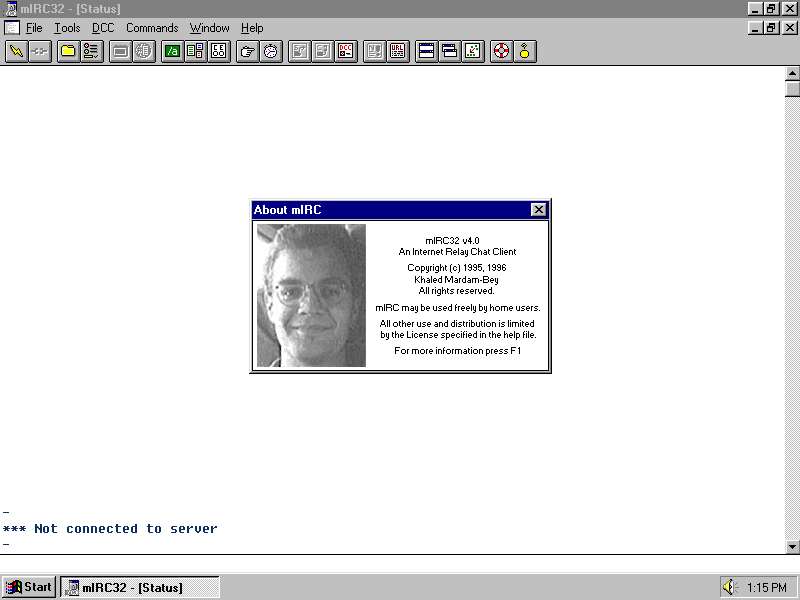Screen dimensions: 800x600
Task: Open the Commands menu
Action: point(152,28)
